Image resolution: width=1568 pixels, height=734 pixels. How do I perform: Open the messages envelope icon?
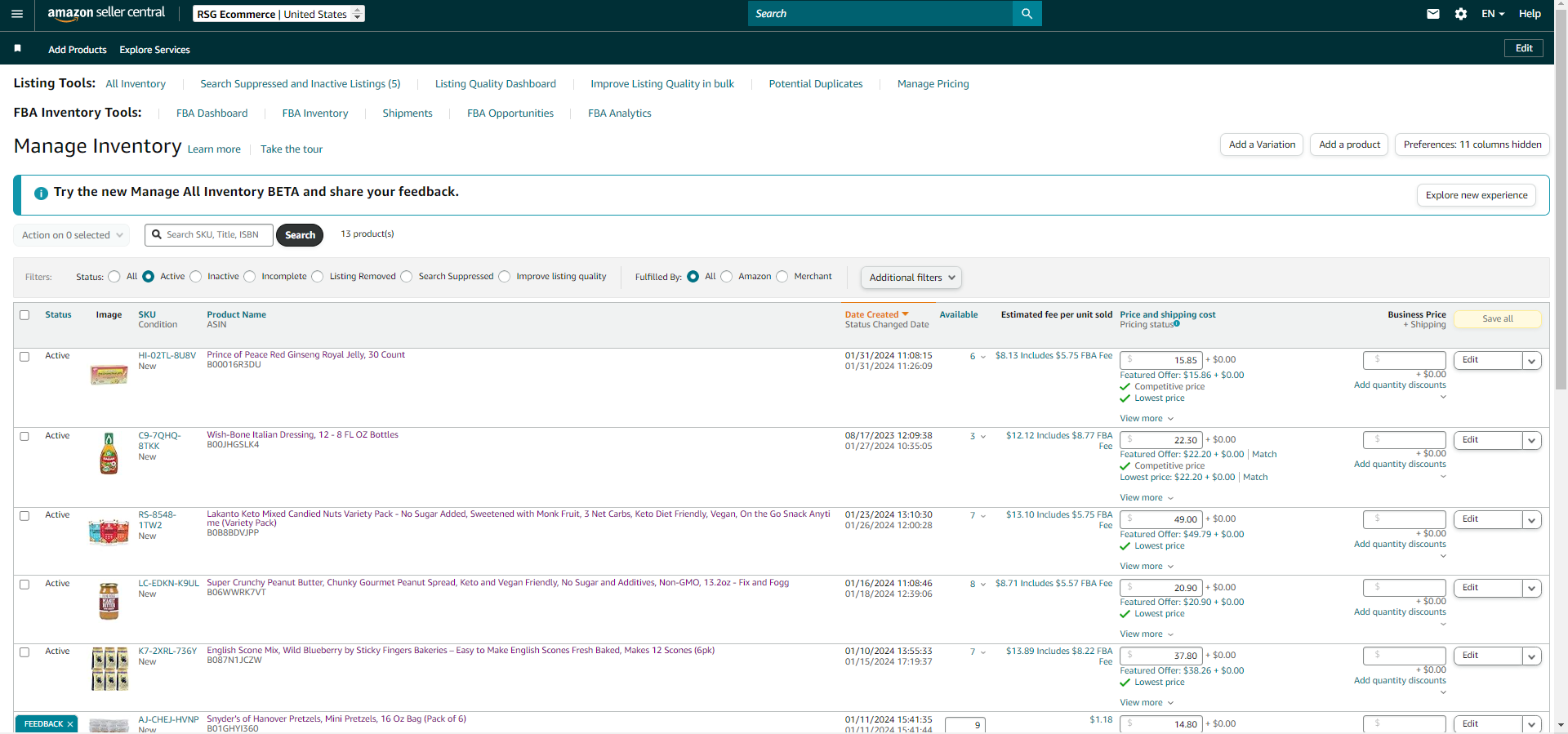click(x=1432, y=14)
